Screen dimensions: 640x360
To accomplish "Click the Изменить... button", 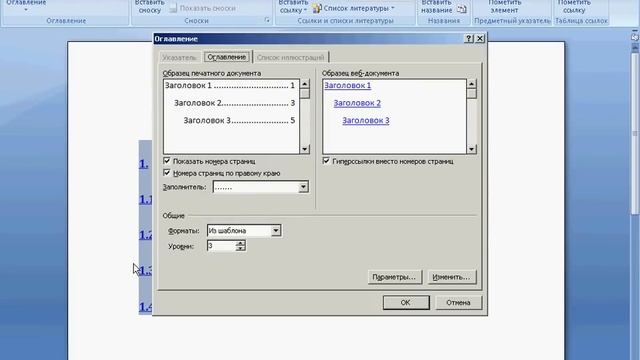I will pos(451,277).
